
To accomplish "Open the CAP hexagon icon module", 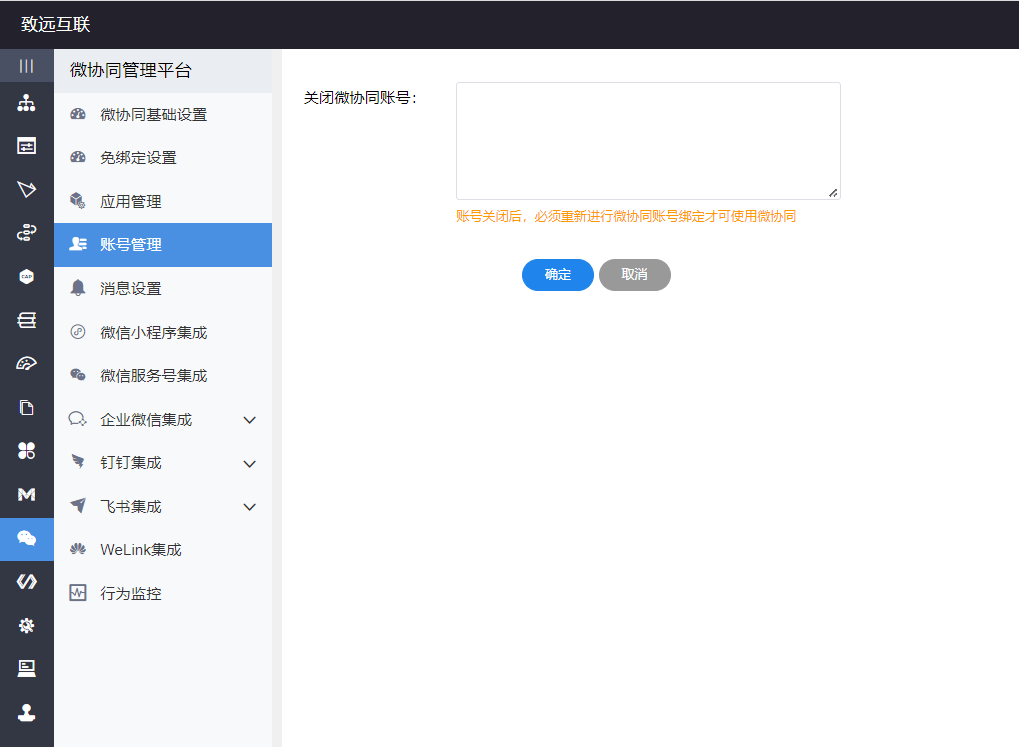I will click(x=27, y=277).
